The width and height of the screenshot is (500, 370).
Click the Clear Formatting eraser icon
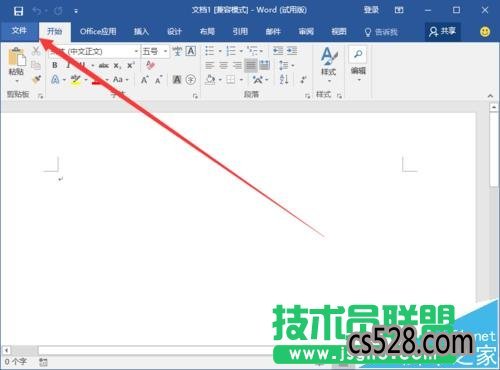click(150, 65)
